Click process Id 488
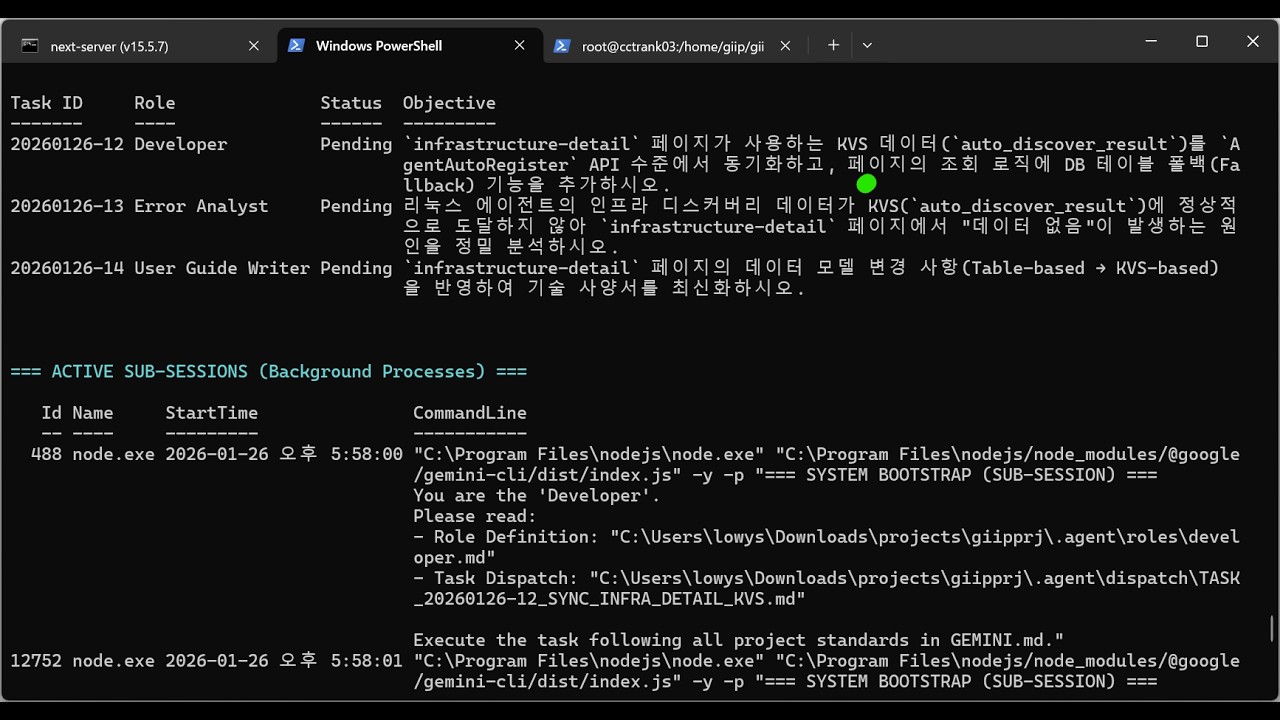Screen dimensions: 1280x720 46,454
